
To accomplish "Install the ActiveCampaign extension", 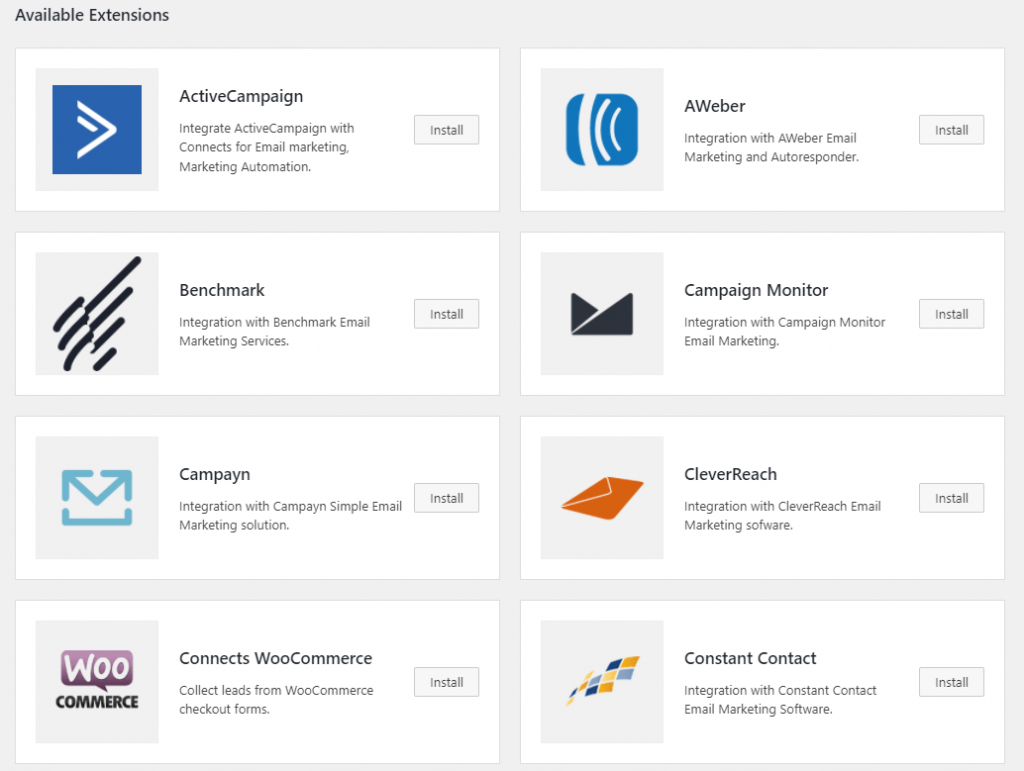I will pos(446,129).
